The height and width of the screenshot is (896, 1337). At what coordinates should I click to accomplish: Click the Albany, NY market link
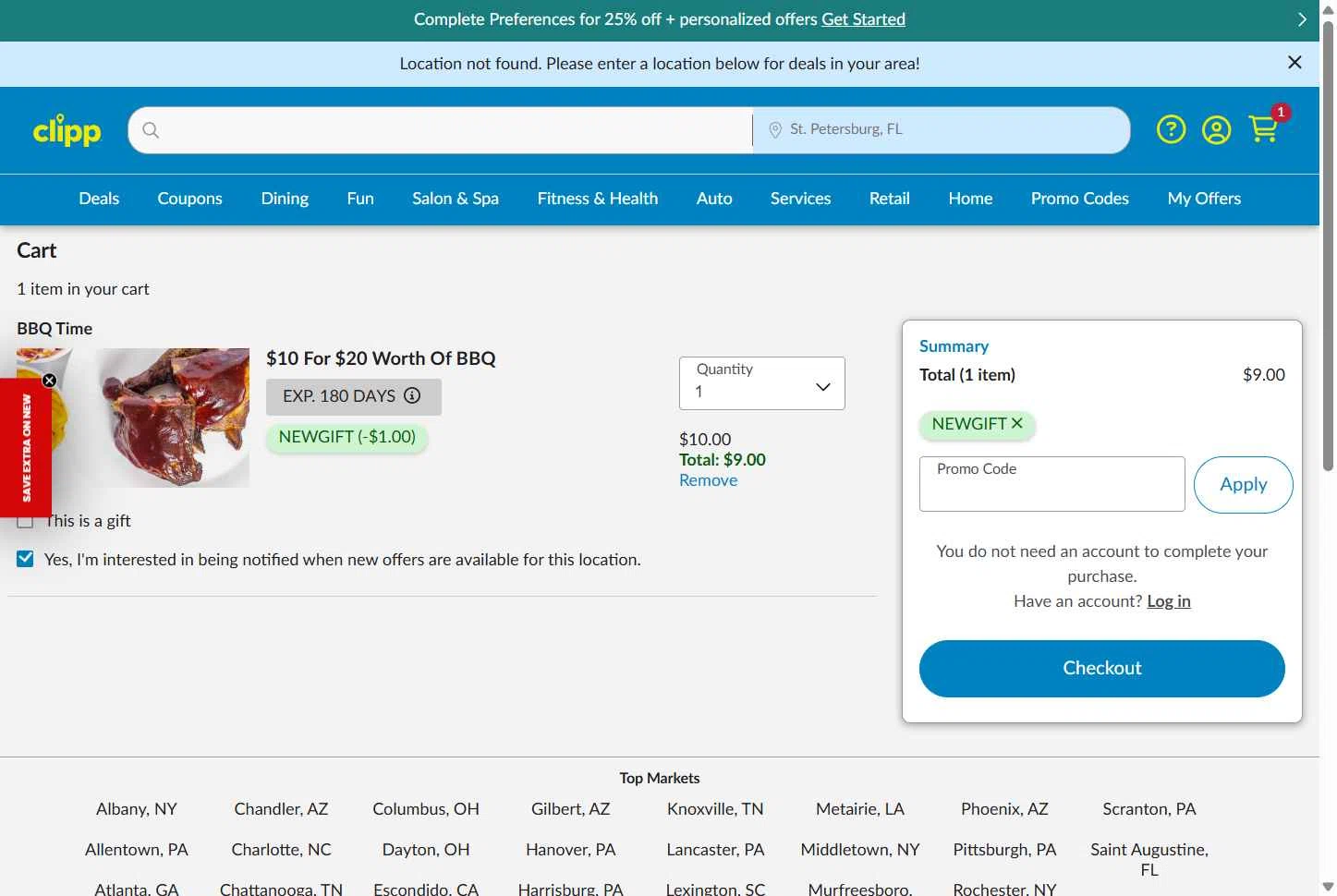[x=137, y=809]
